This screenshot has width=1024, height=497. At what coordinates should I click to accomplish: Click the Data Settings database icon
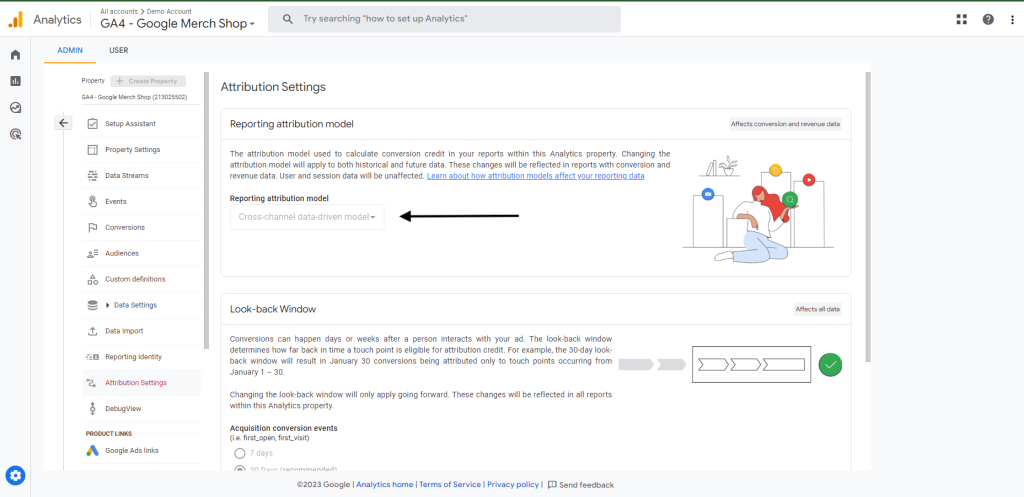coord(92,305)
